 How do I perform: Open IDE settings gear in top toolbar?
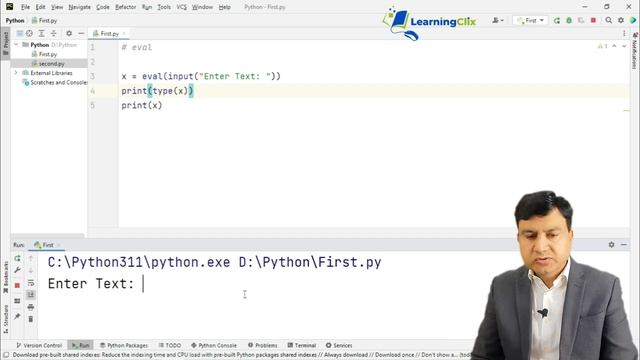621,20
